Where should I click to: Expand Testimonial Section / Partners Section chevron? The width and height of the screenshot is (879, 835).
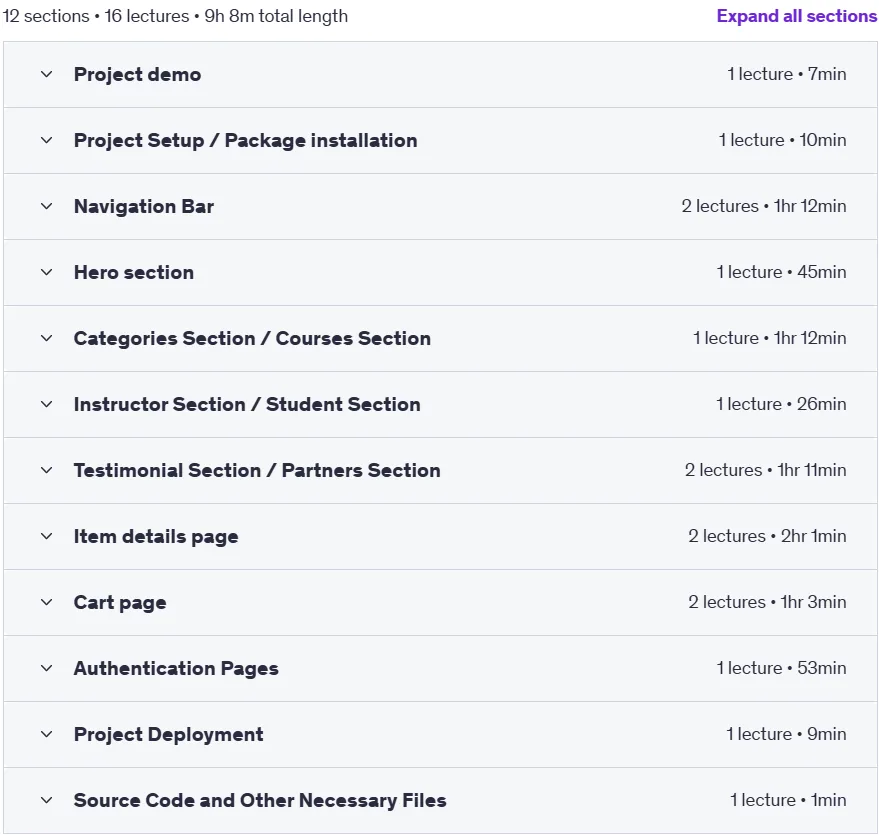47,470
